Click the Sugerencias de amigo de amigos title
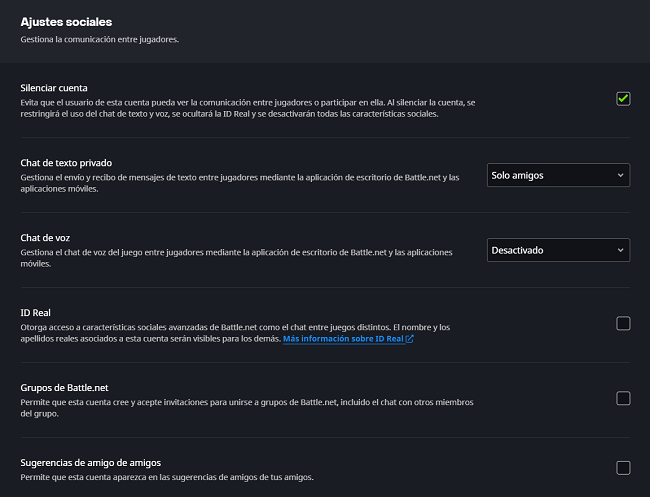The width and height of the screenshot is (650, 497). 91,463
